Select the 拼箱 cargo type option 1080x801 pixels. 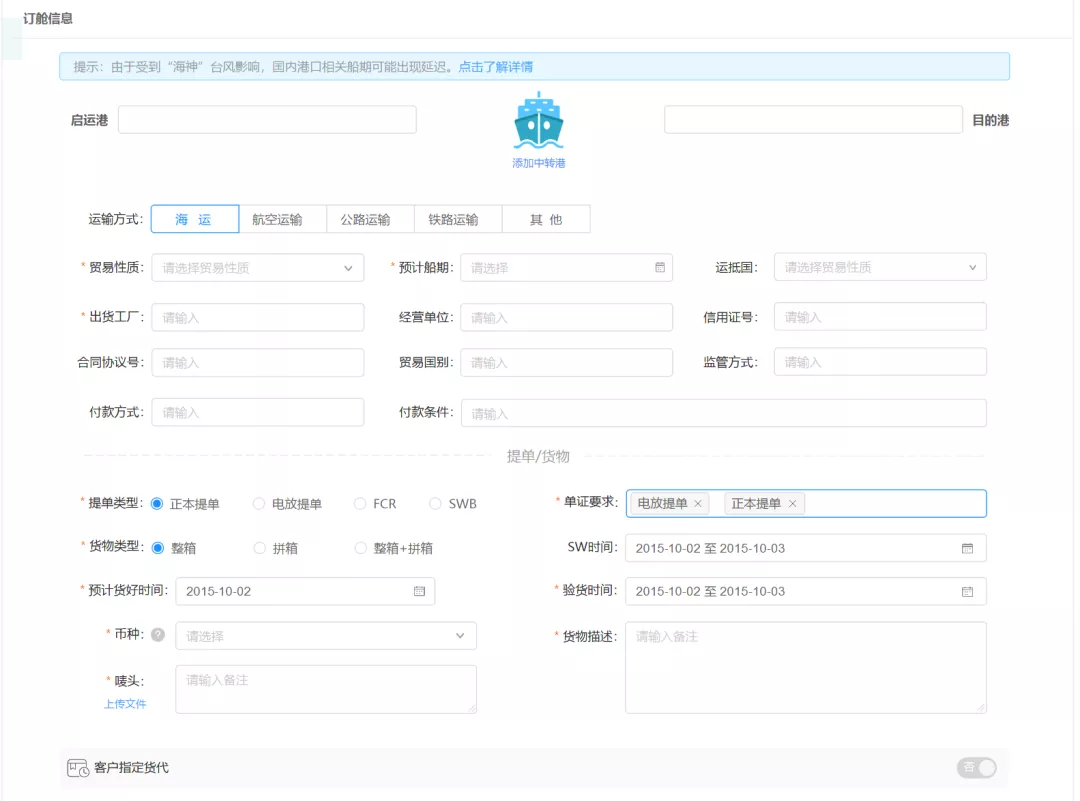(x=259, y=547)
